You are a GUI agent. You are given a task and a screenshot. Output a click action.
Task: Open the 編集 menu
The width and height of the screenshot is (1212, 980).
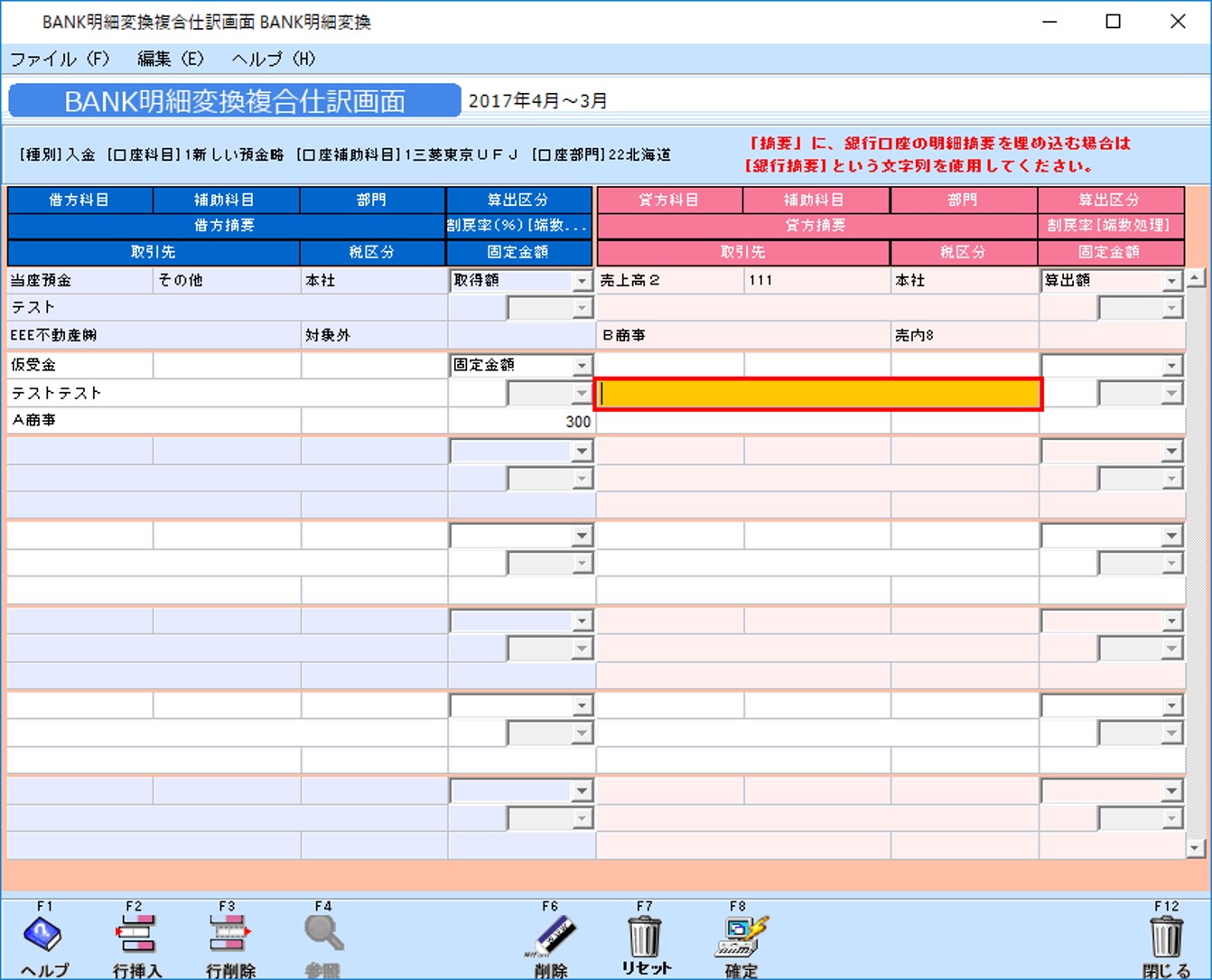click(x=168, y=59)
